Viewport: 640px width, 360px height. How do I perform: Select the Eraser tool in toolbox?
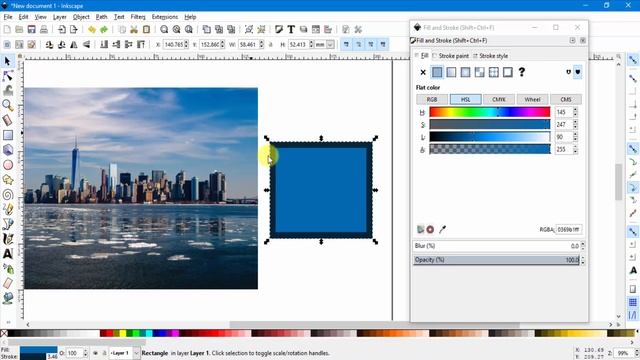(x=7, y=283)
